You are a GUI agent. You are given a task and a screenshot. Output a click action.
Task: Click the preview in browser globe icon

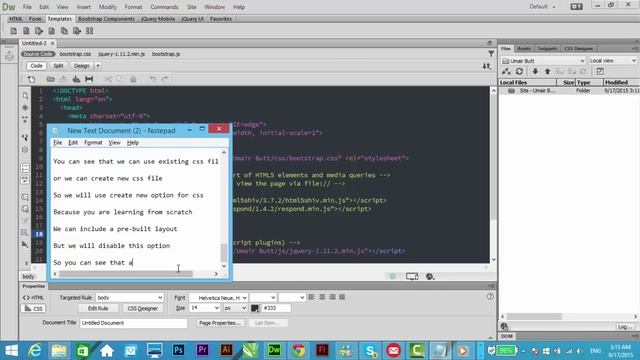pos(429,276)
